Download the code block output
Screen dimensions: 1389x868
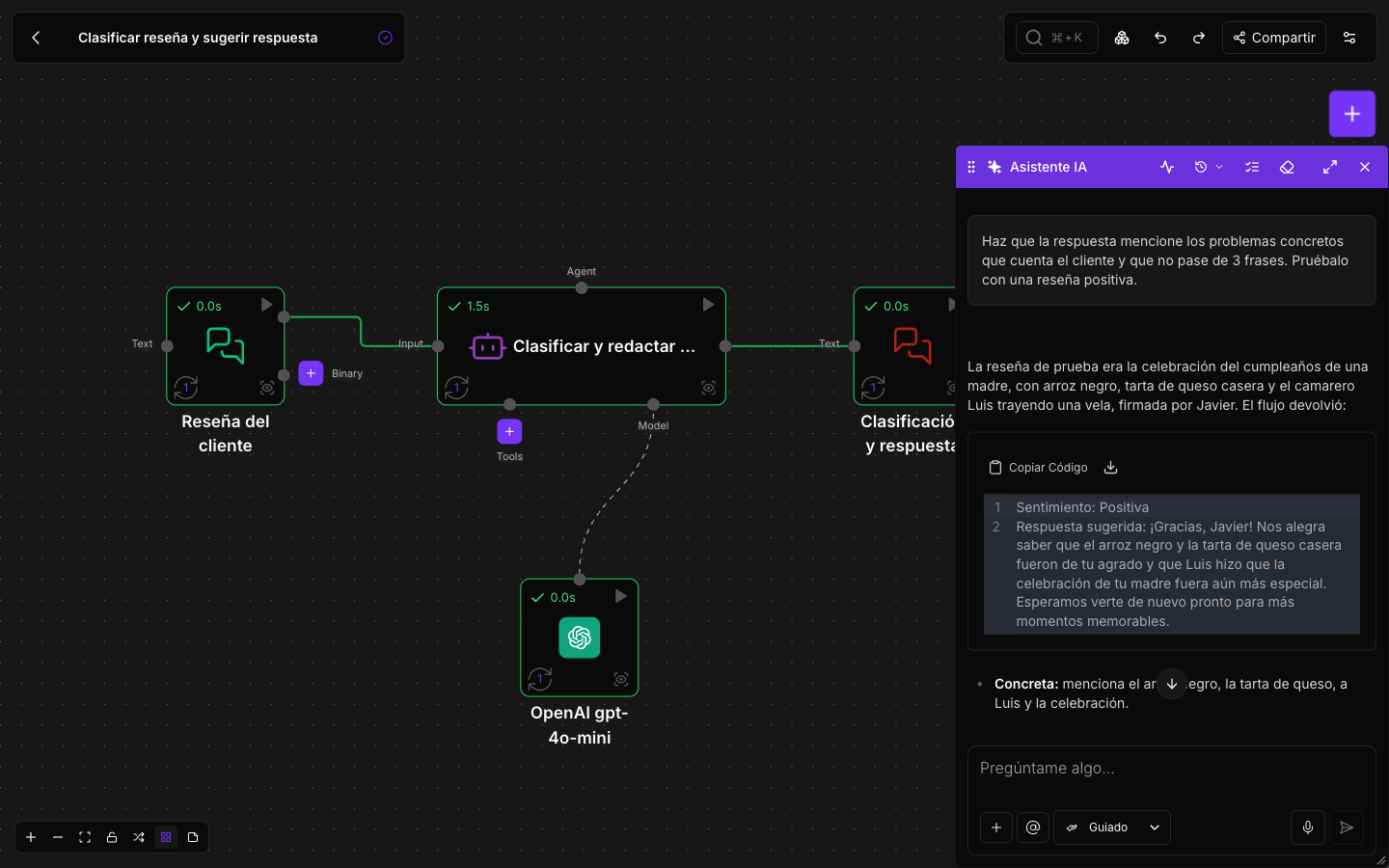pos(1111,468)
